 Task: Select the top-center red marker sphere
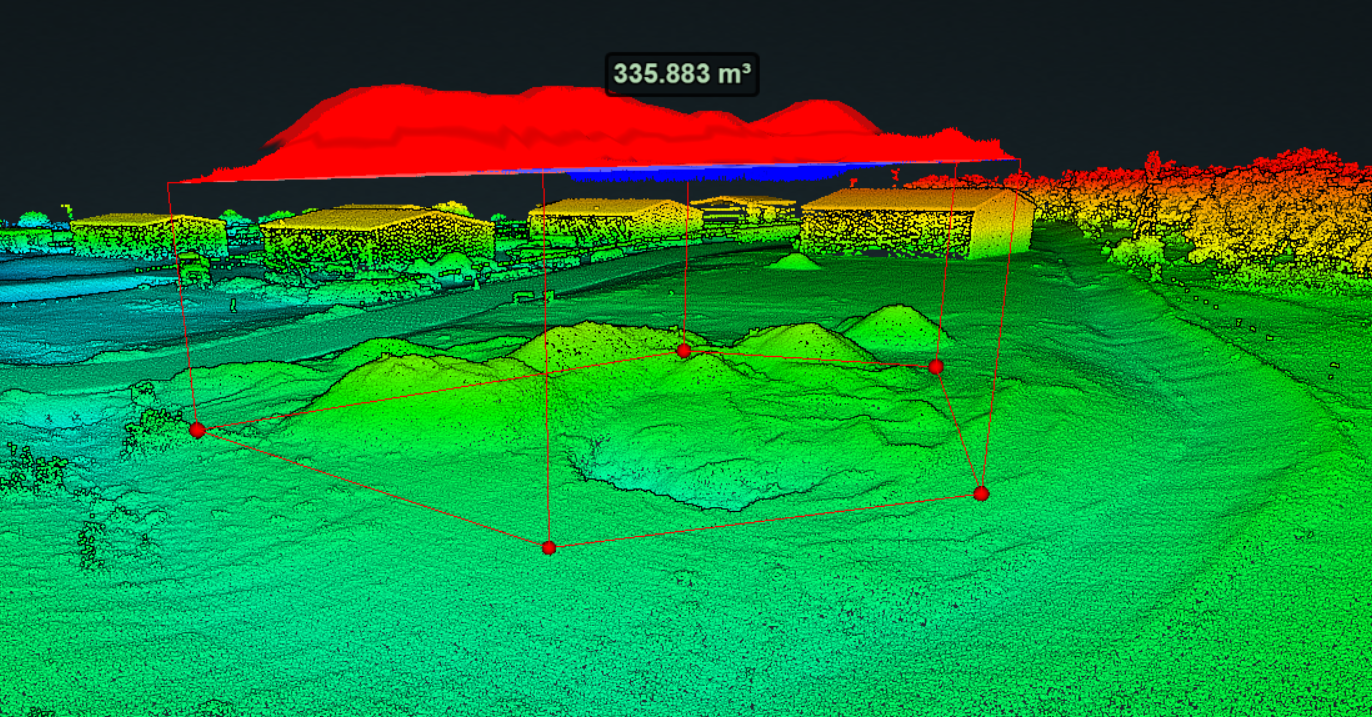click(x=683, y=349)
